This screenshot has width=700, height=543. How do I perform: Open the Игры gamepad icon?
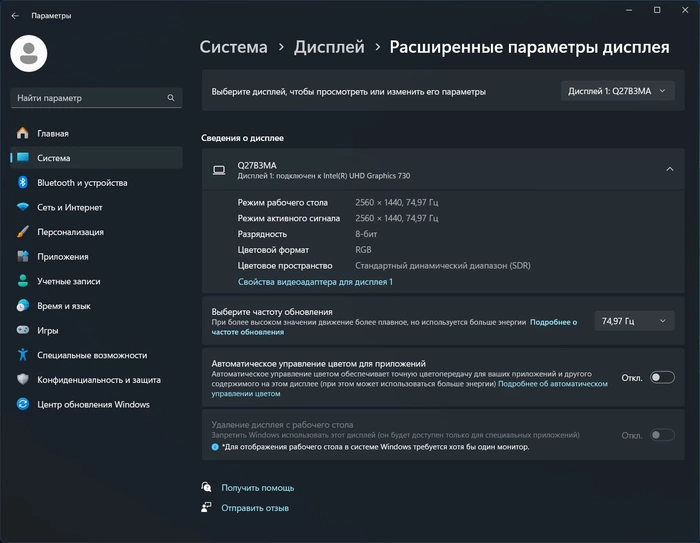(x=23, y=330)
